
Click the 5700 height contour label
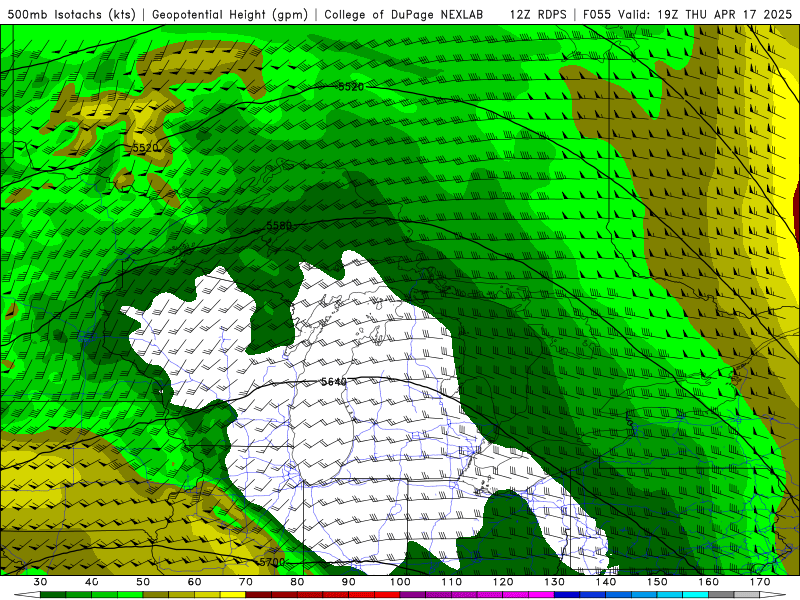point(272,562)
